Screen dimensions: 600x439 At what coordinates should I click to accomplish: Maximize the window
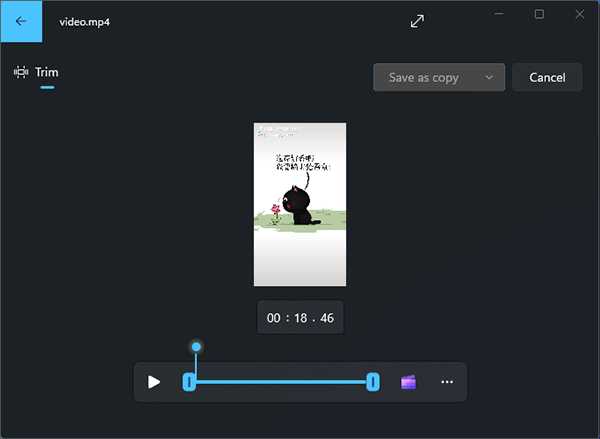tap(539, 14)
